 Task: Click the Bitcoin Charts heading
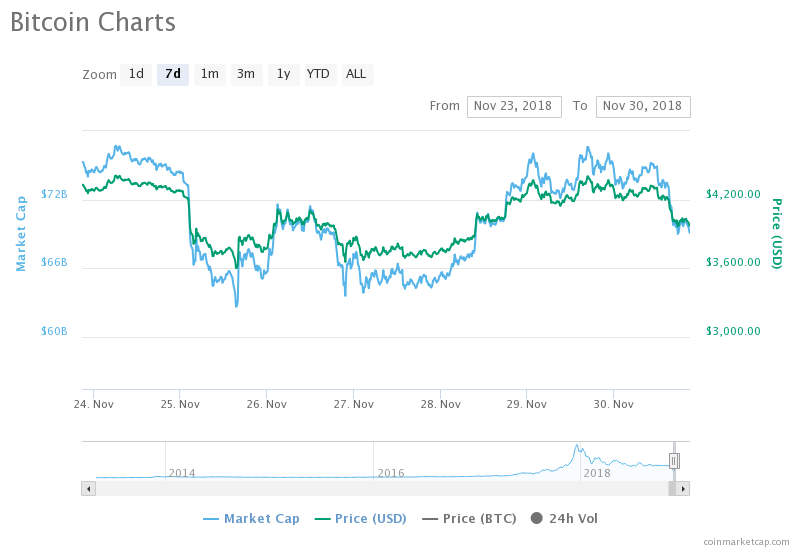(x=93, y=22)
